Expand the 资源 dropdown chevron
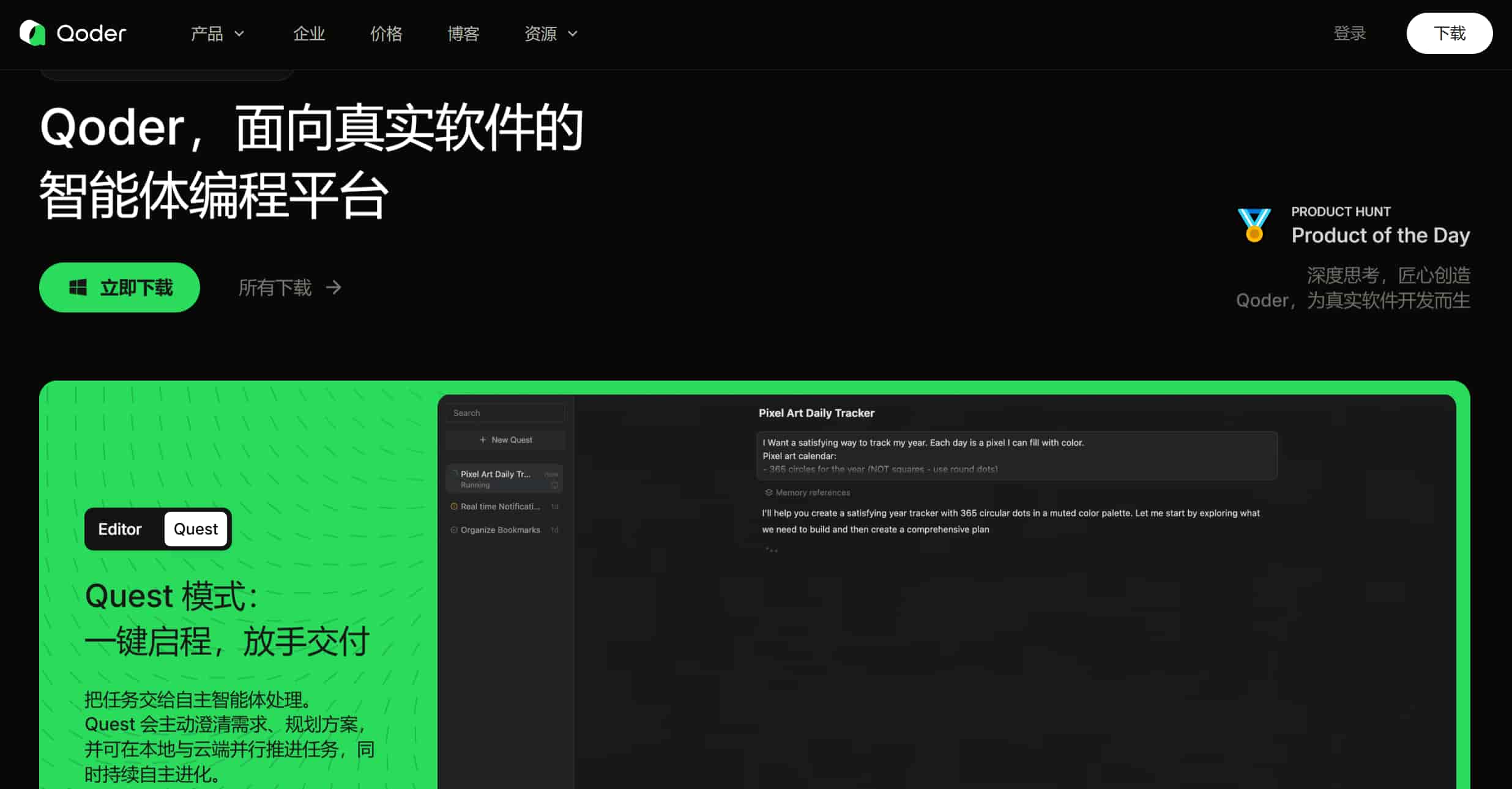This screenshot has height=789, width=1512. (x=573, y=34)
